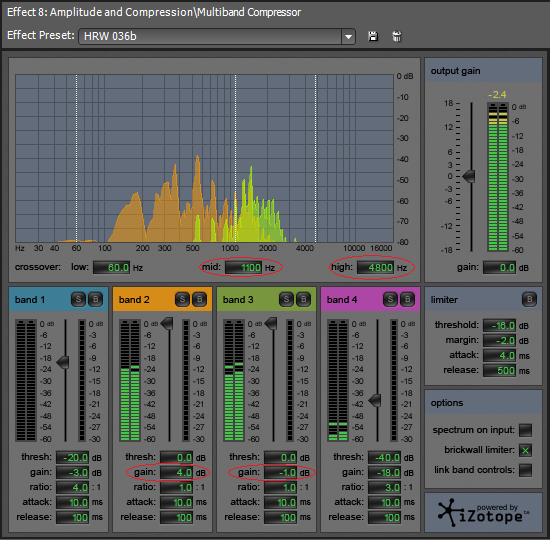Screen dimensions: 550x540
Task: Edit band 2 thresh value field
Action: (x=176, y=458)
